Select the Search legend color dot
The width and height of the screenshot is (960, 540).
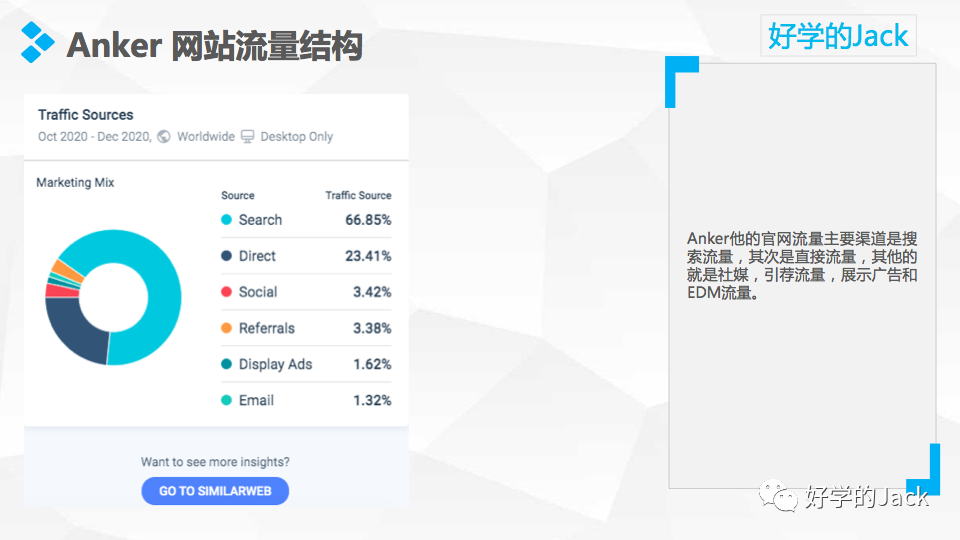point(227,220)
